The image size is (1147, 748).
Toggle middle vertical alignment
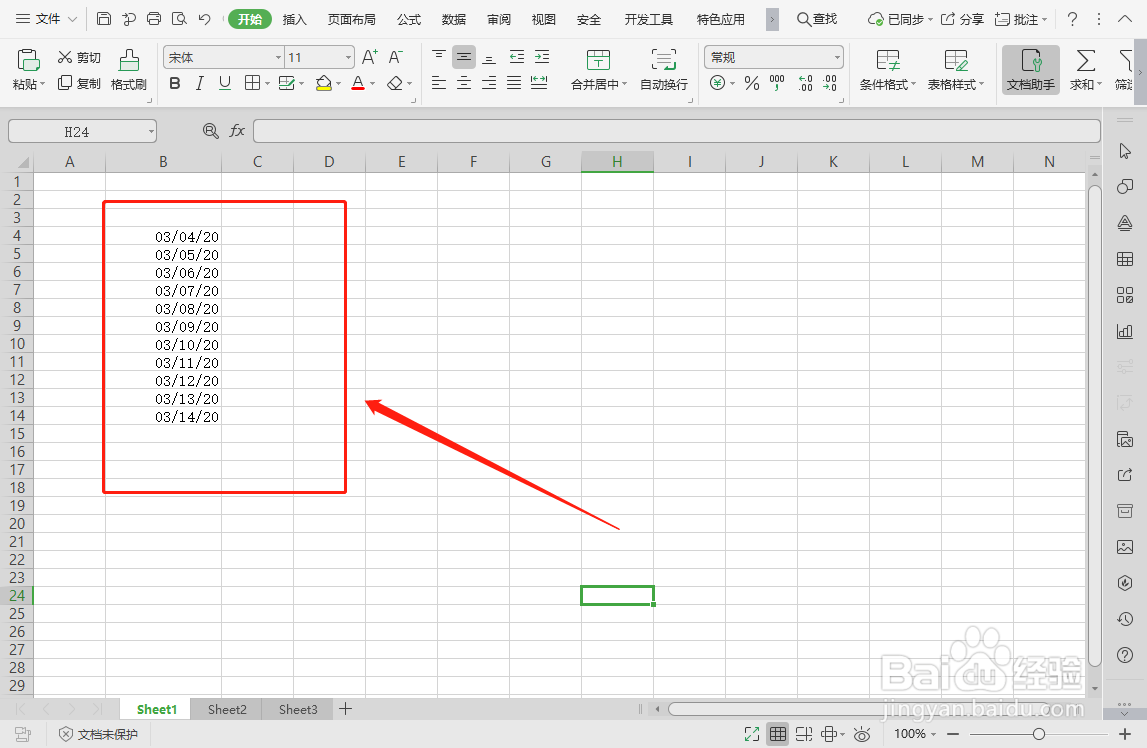point(464,57)
